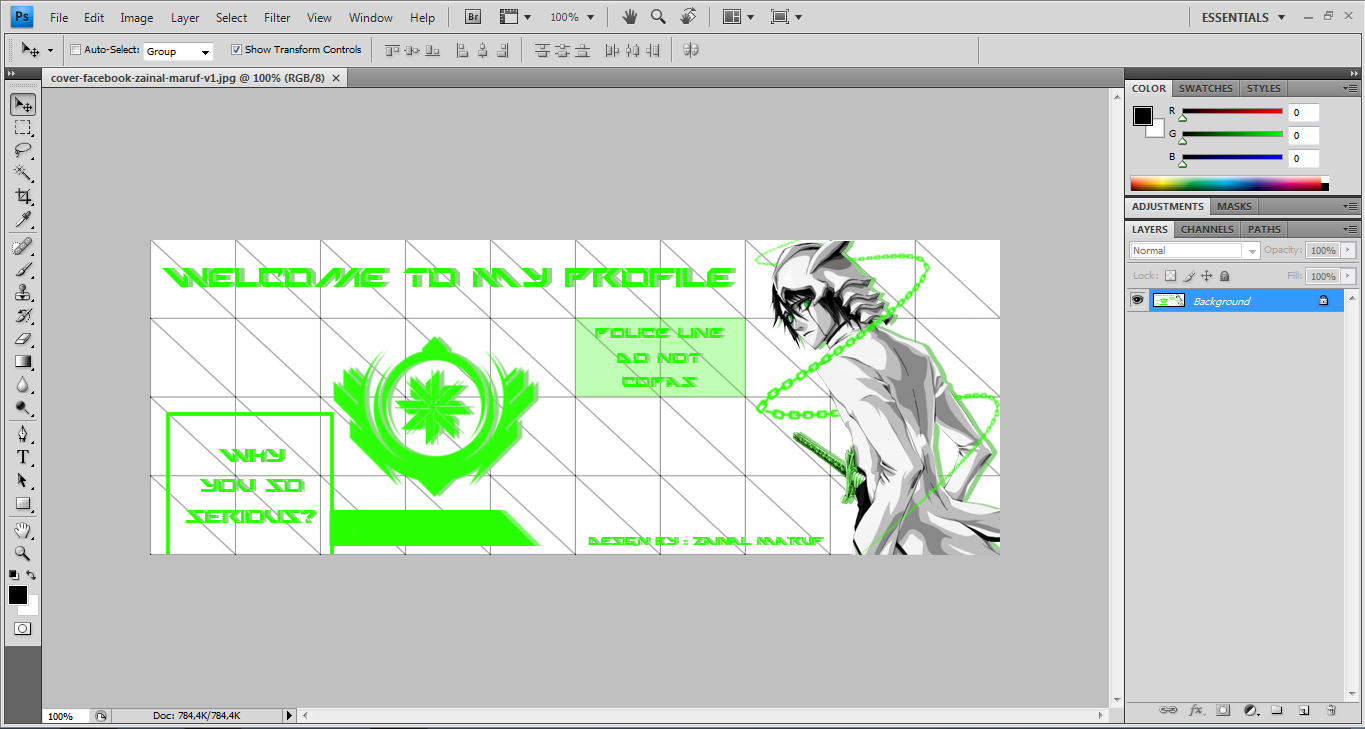Close the cover-facebook-zainal-maruf-v1.jpg document tab
Viewport: 1365px width, 729px height.
[336, 77]
